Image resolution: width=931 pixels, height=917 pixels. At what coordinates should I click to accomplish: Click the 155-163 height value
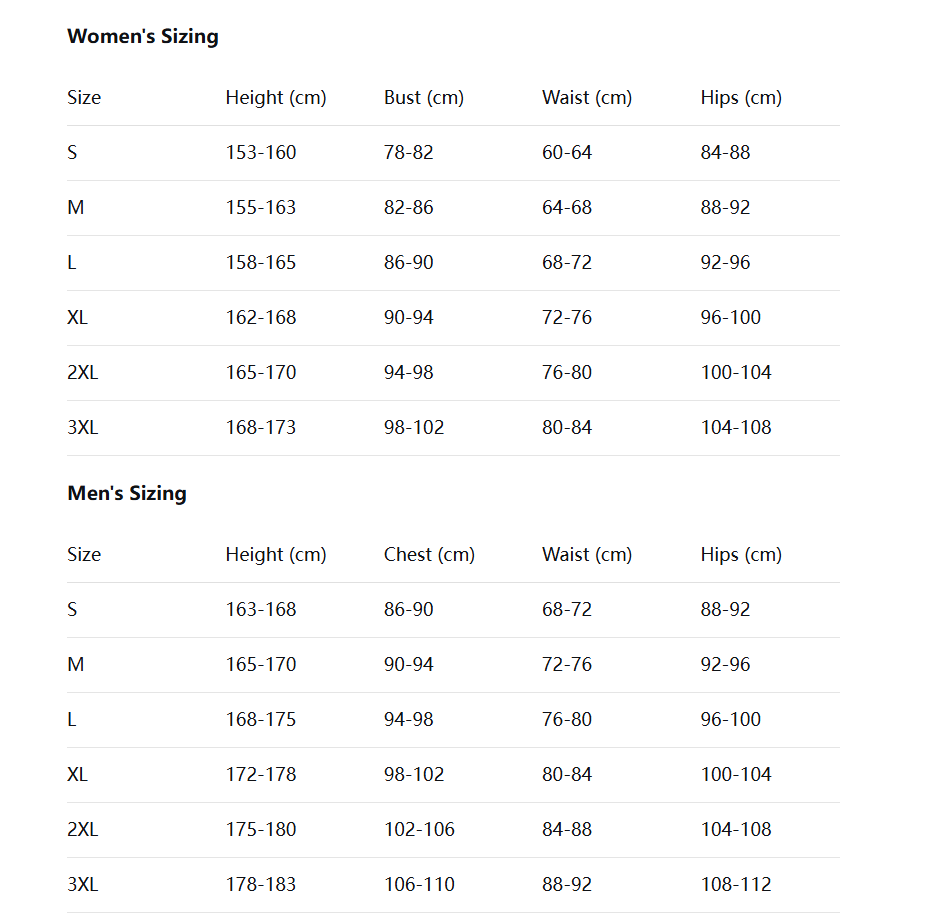[261, 208]
